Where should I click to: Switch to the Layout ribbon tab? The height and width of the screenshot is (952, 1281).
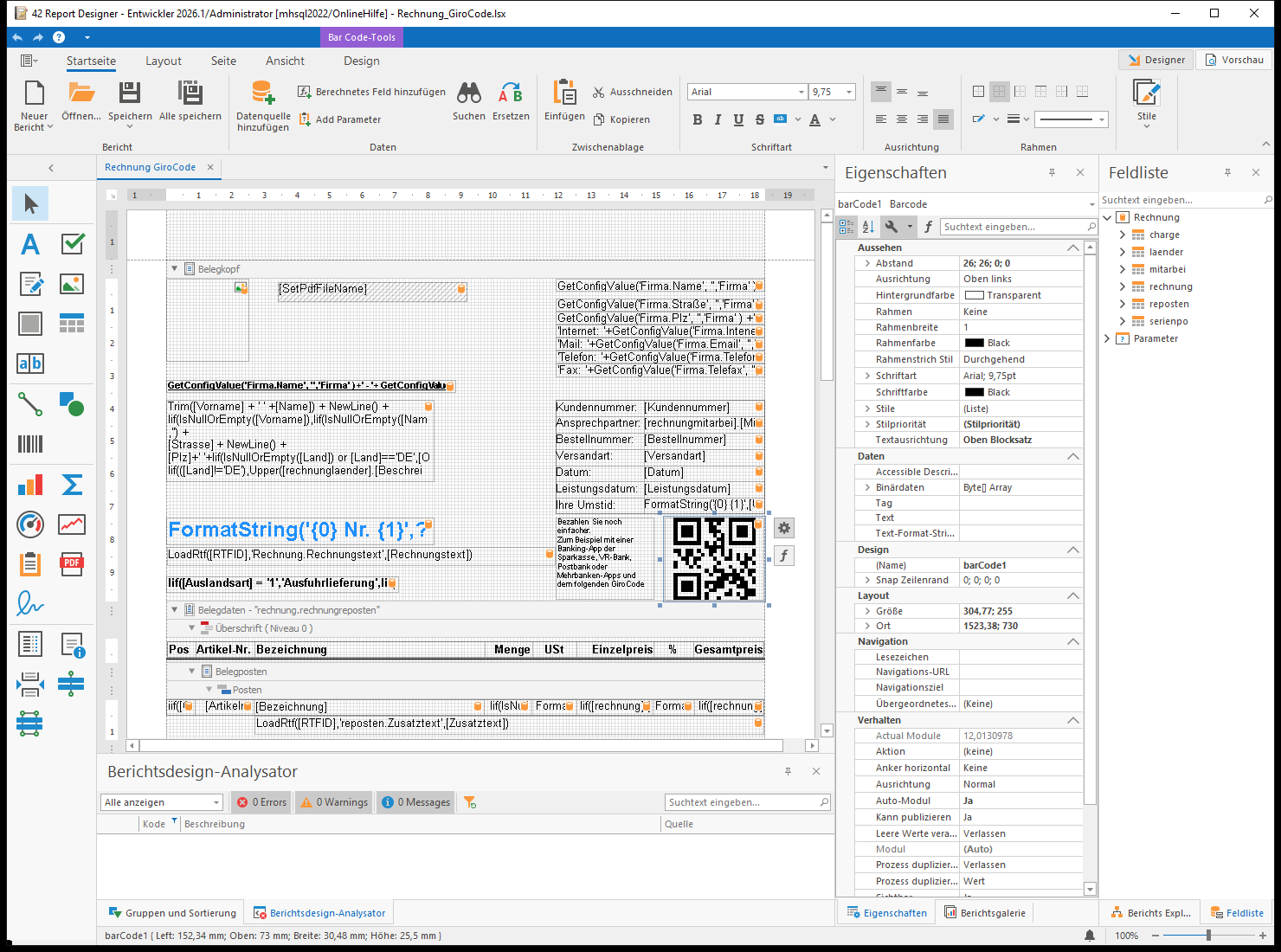coord(164,61)
